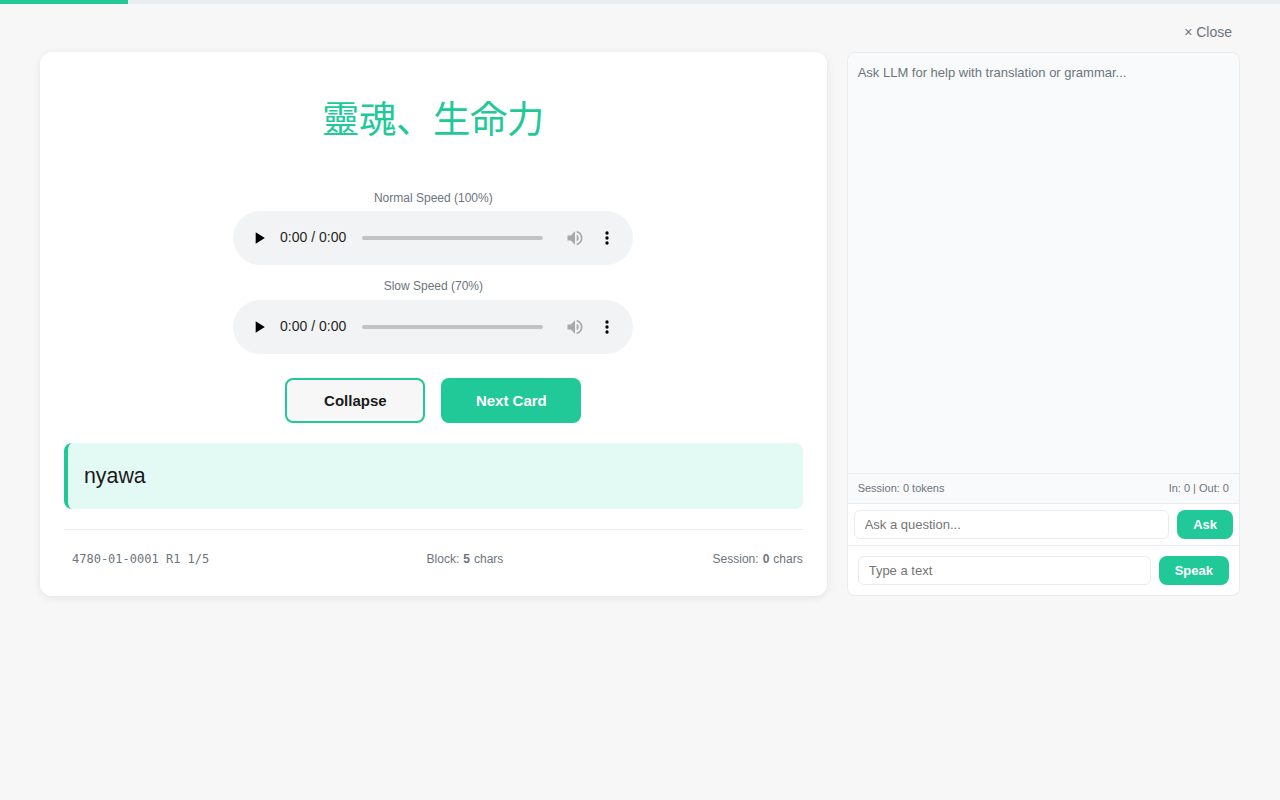Click the Chinese heading 靈魂、生命力

click(x=433, y=119)
